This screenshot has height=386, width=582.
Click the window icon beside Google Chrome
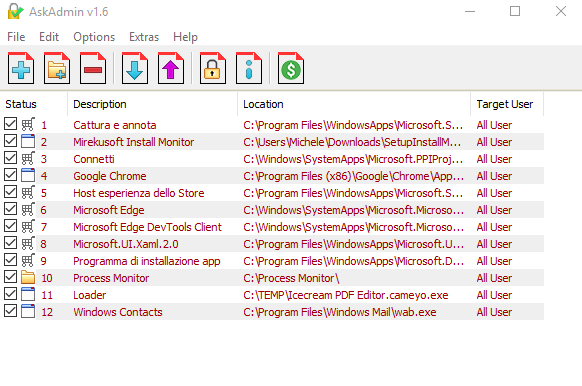(28, 176)
